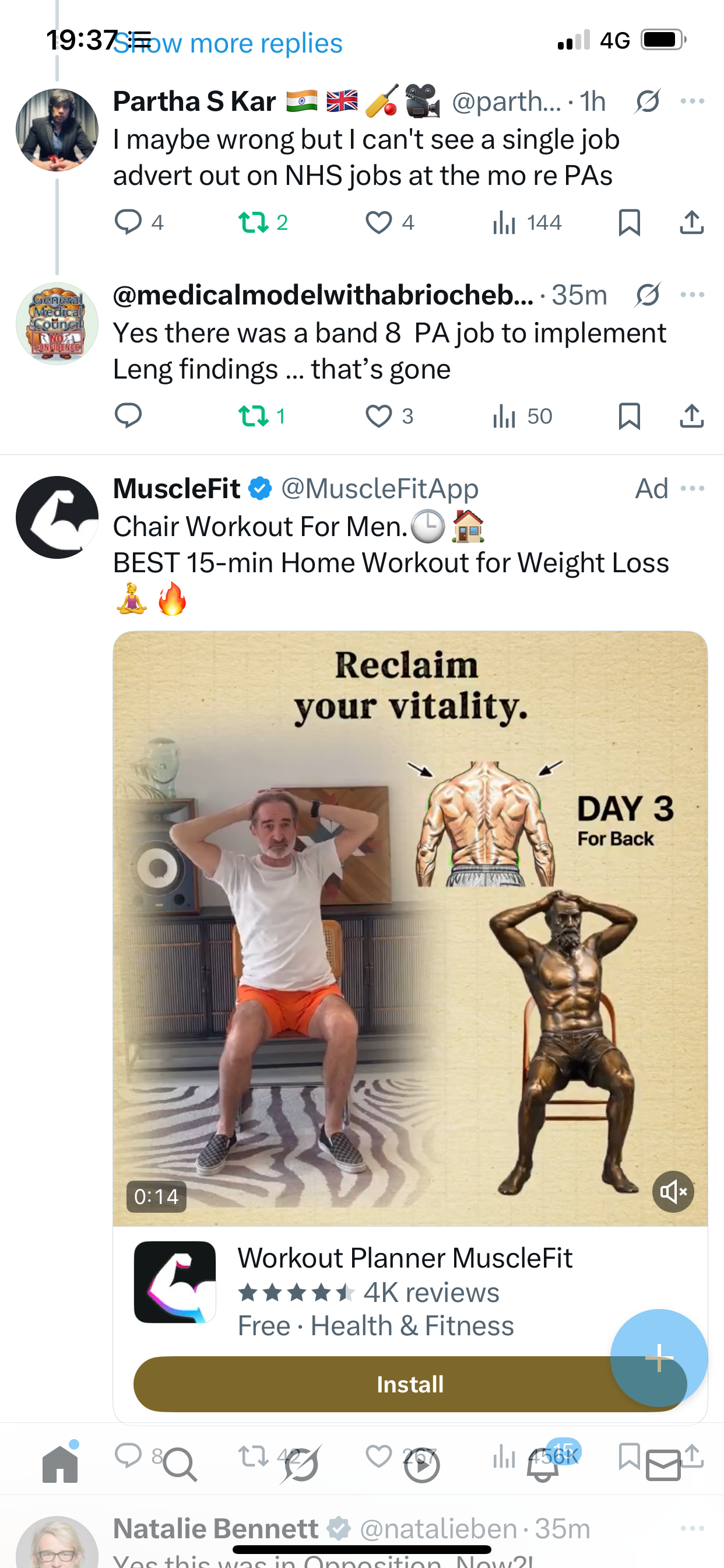Reply to Partha S Kar's tweet

tap(128, 222)
